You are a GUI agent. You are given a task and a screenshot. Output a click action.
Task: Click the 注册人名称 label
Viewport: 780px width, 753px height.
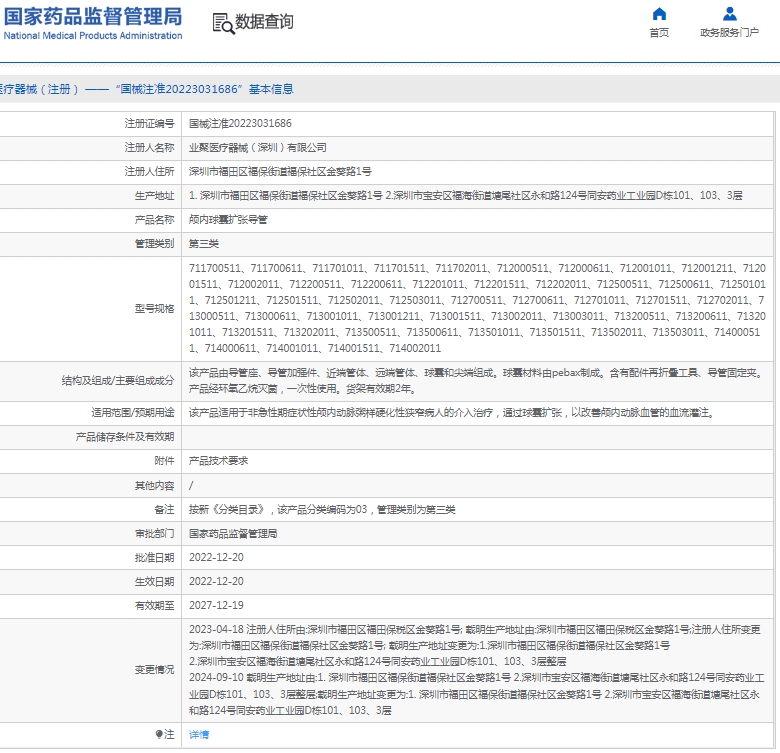tap(149, 148)
